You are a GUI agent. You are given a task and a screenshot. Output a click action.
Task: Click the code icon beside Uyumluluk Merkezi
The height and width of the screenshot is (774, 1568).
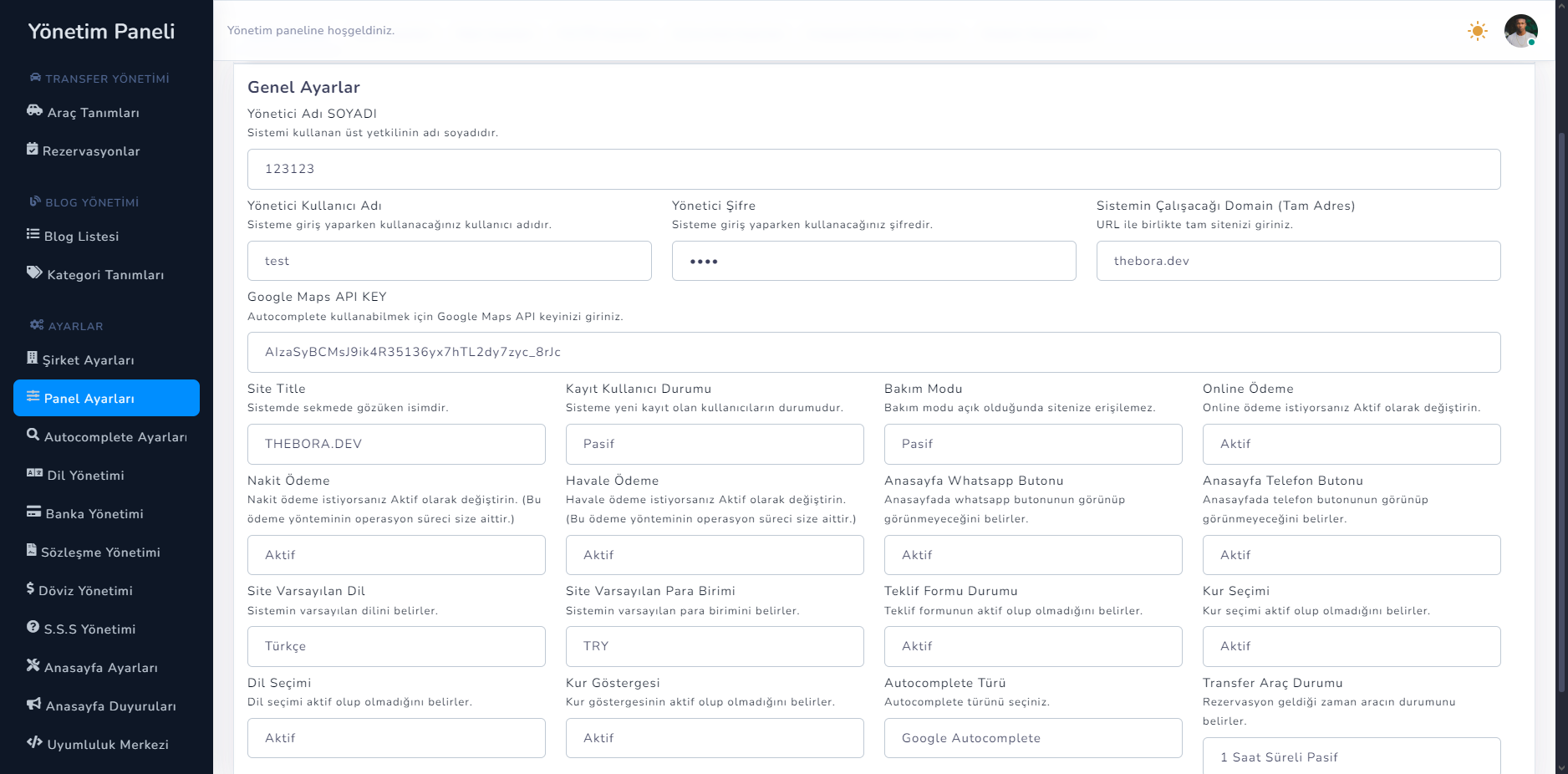(x=34, y=742)
